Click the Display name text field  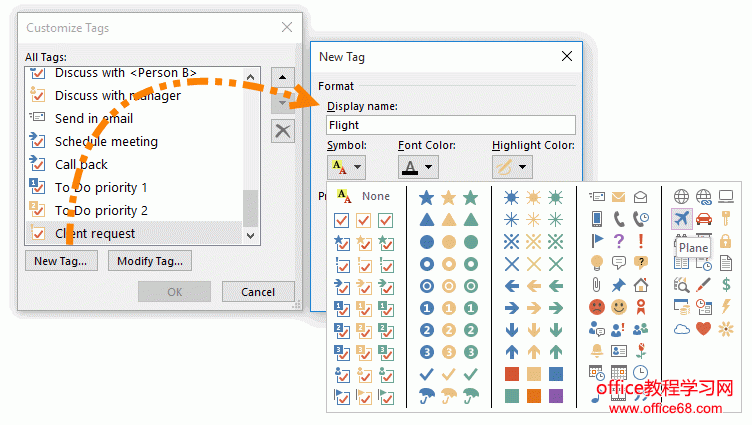point(450,125)
